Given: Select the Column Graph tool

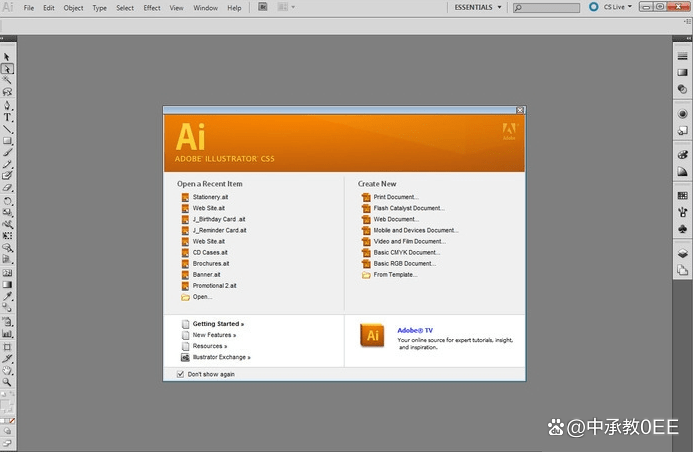Looking at the screenshot, I should point(7,334).
